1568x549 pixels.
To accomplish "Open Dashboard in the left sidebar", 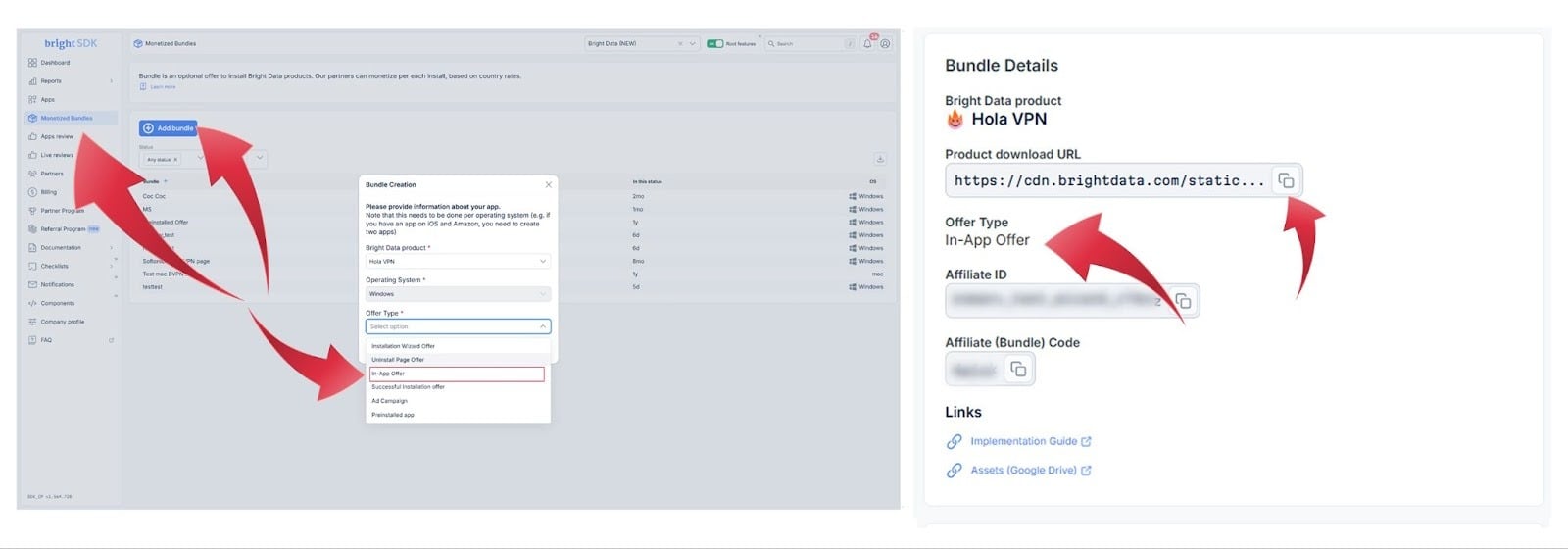I will (x=54, y=63).
